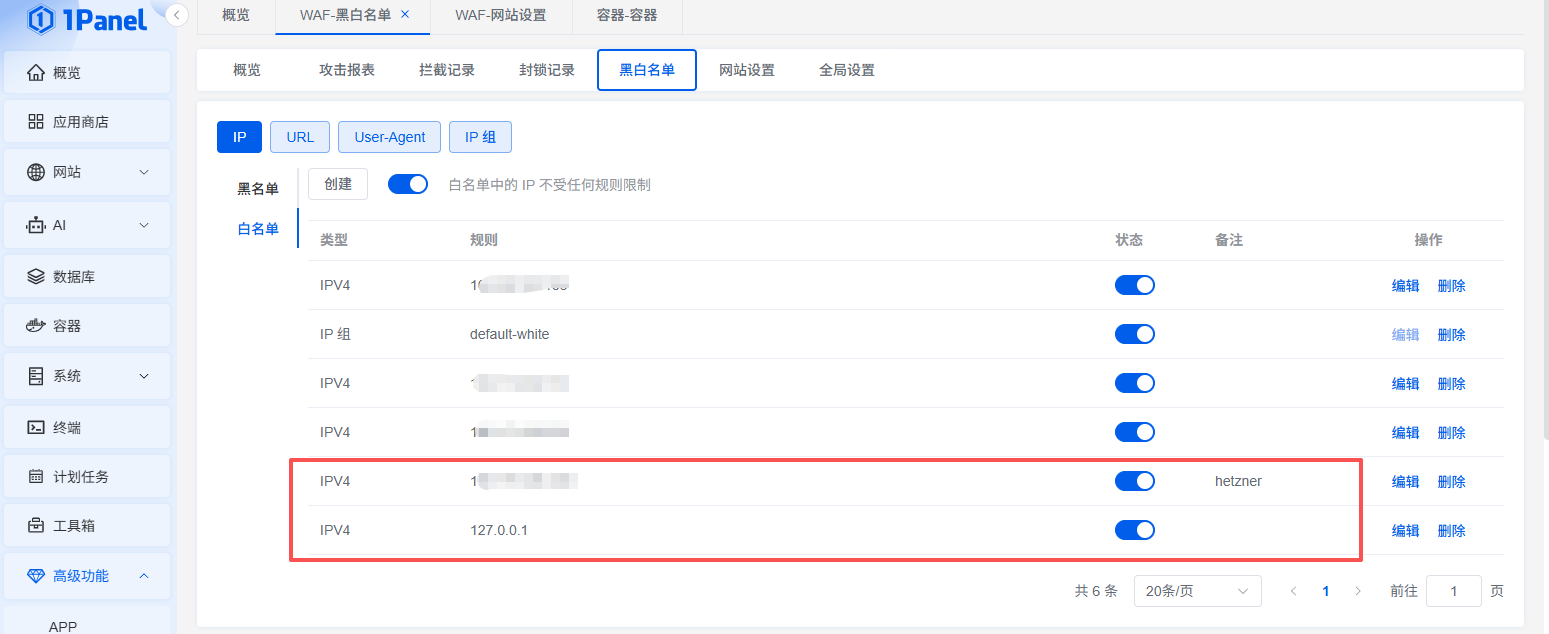Click the 127.0.0.1 rule text
This screenshot has width=1549, height=634.
[498, 530]
